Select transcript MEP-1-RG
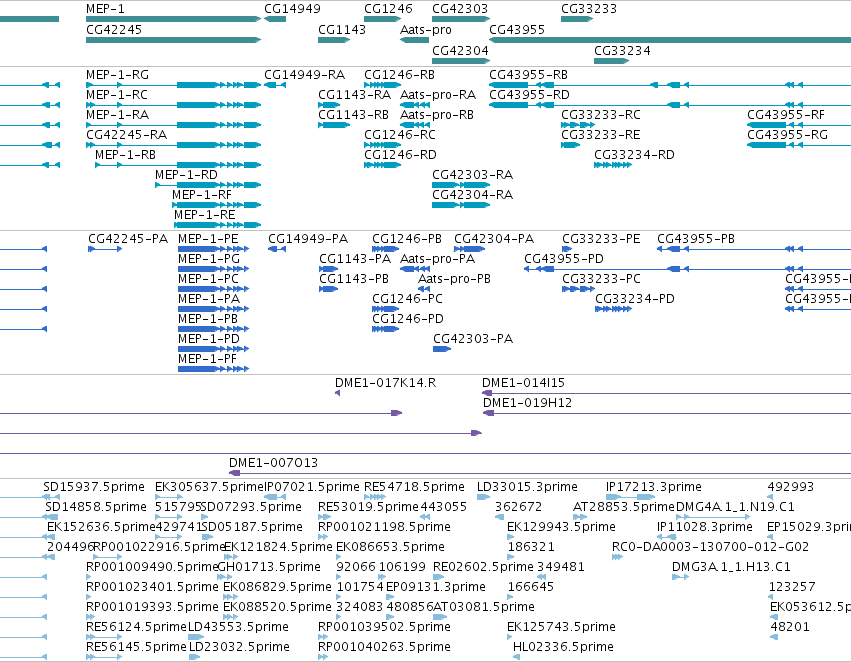This screenshot has width=851, height=662. click(173, 85)
